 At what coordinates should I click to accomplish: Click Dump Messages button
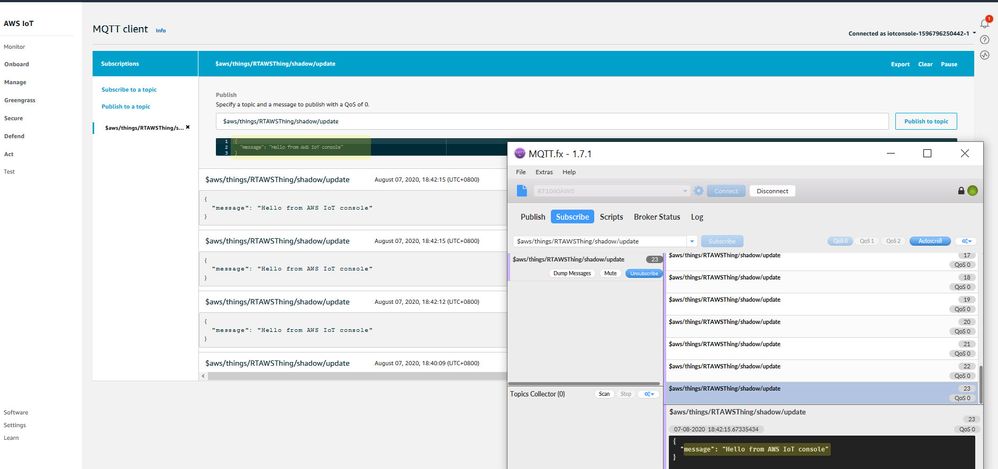(x=572, y=273)
